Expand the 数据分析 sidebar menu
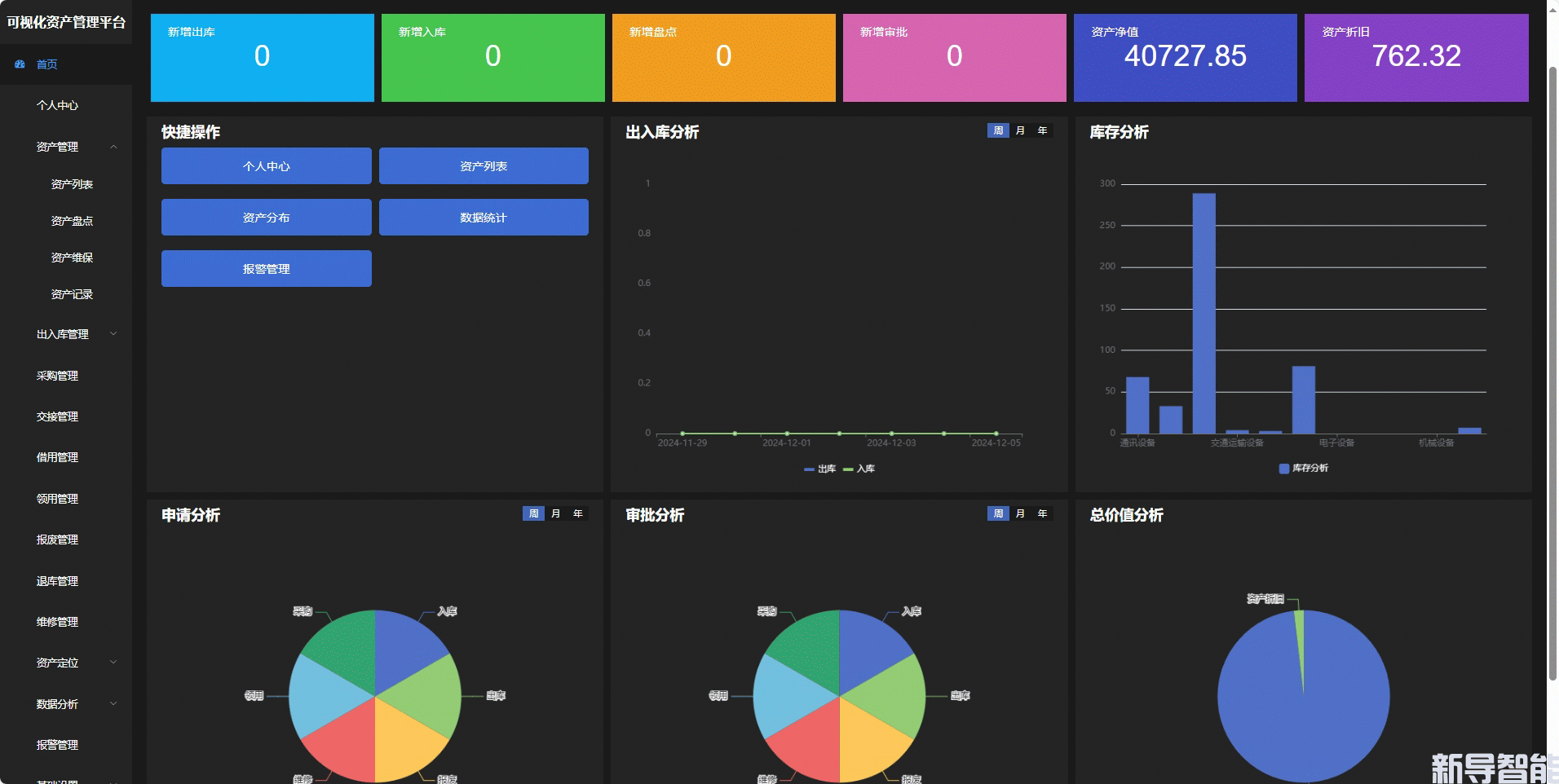This screenshot has height=784, width=1559. pyautogui.click(x=113, y=704)
